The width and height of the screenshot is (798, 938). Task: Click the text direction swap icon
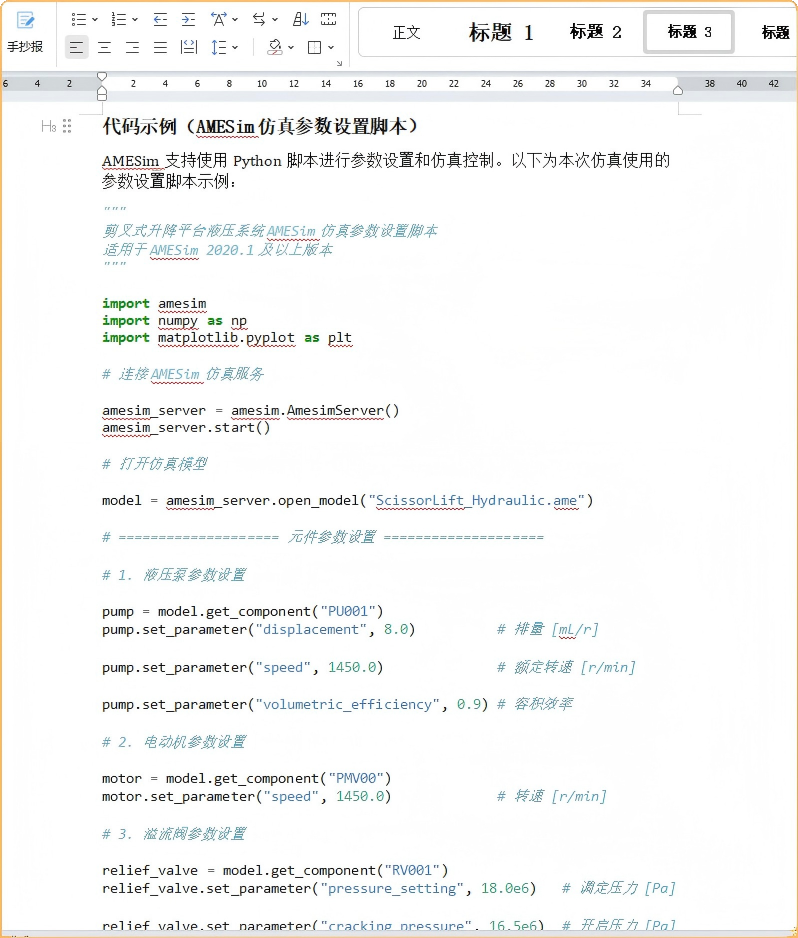[x=259, y=19]
